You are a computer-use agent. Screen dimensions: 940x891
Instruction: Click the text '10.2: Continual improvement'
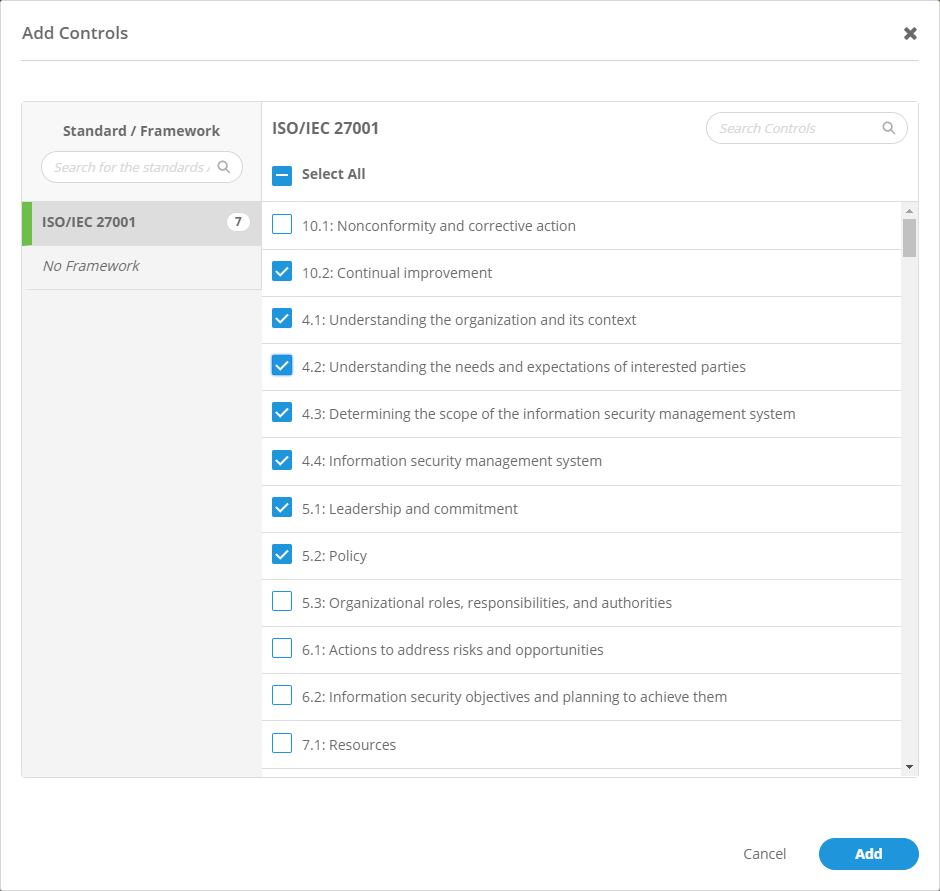397,273
